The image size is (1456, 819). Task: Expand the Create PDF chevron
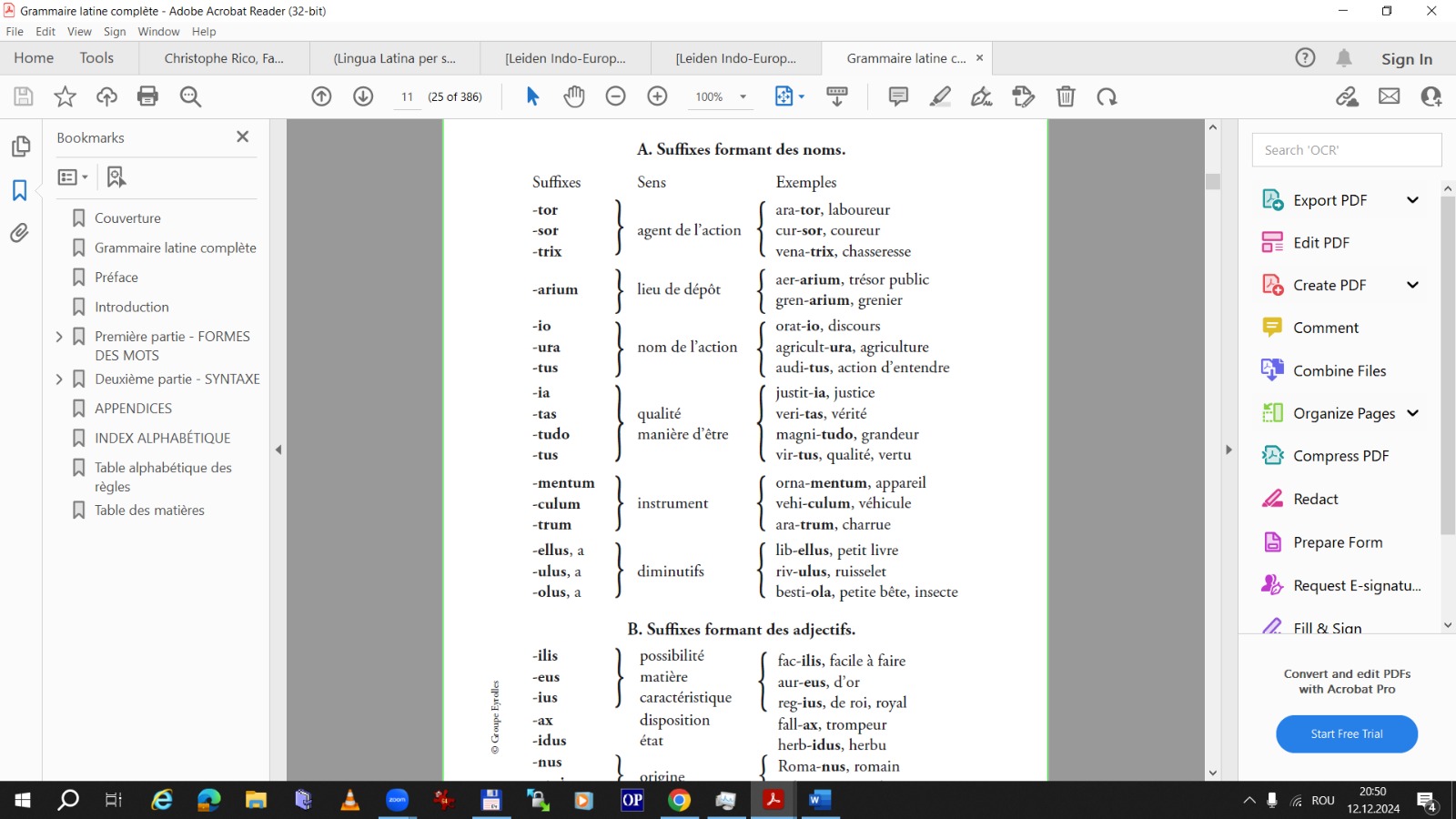point(1412,285)
